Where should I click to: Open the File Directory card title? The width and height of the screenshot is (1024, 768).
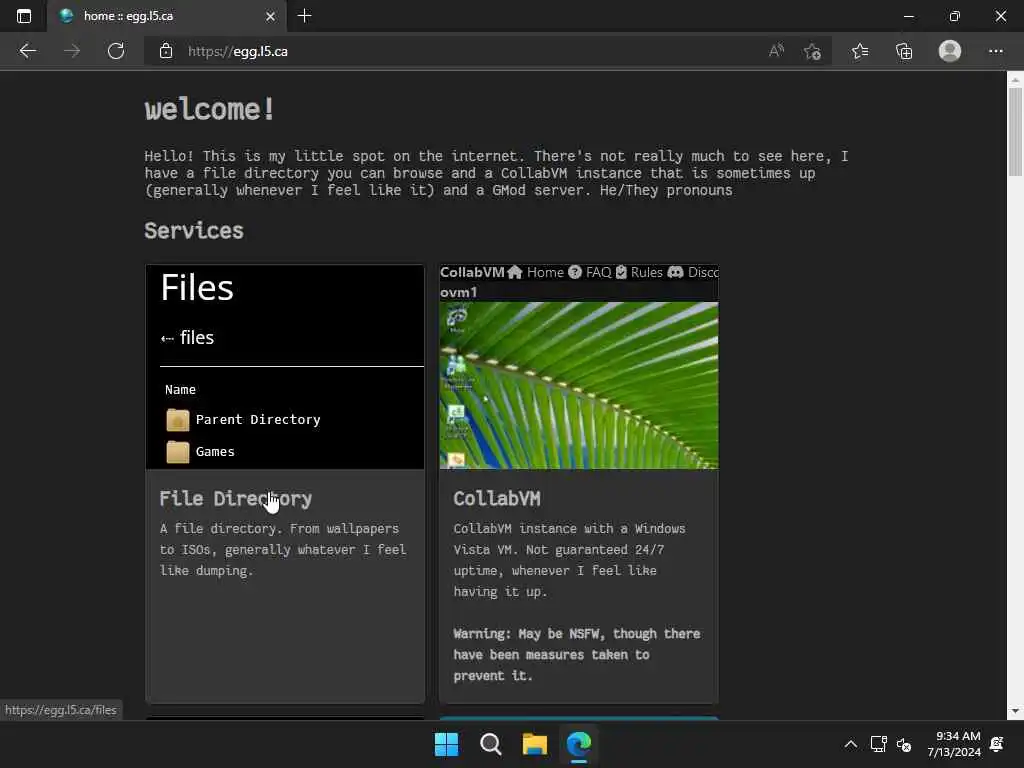click(x=236, y=499)
